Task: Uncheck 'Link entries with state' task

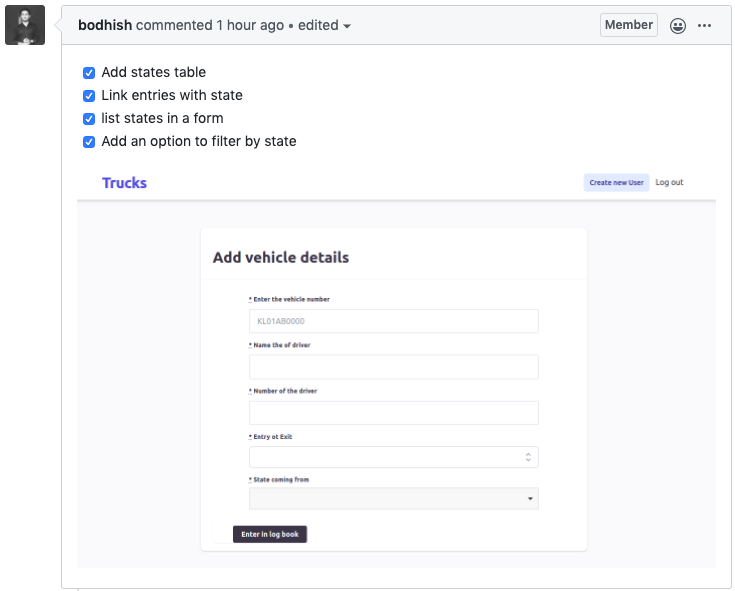Action: [x=89, y=96]
